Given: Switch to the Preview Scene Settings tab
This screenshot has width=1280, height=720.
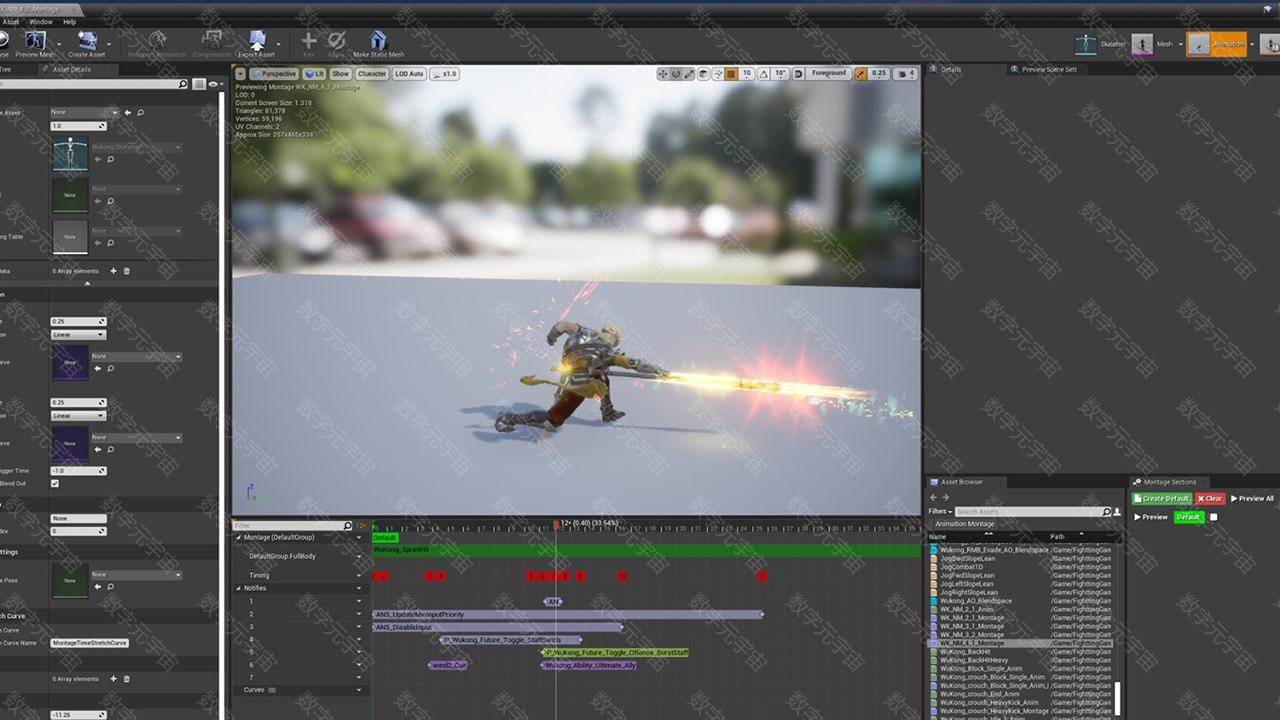Looking at the screenshot, I should 1048,69.
